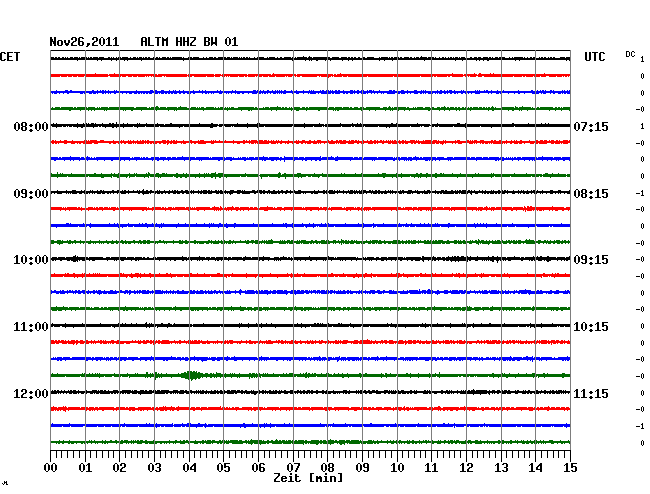Click minute 10 on the time axis
The width and height of the screenshot is (650, 494).
coord(397,468)
